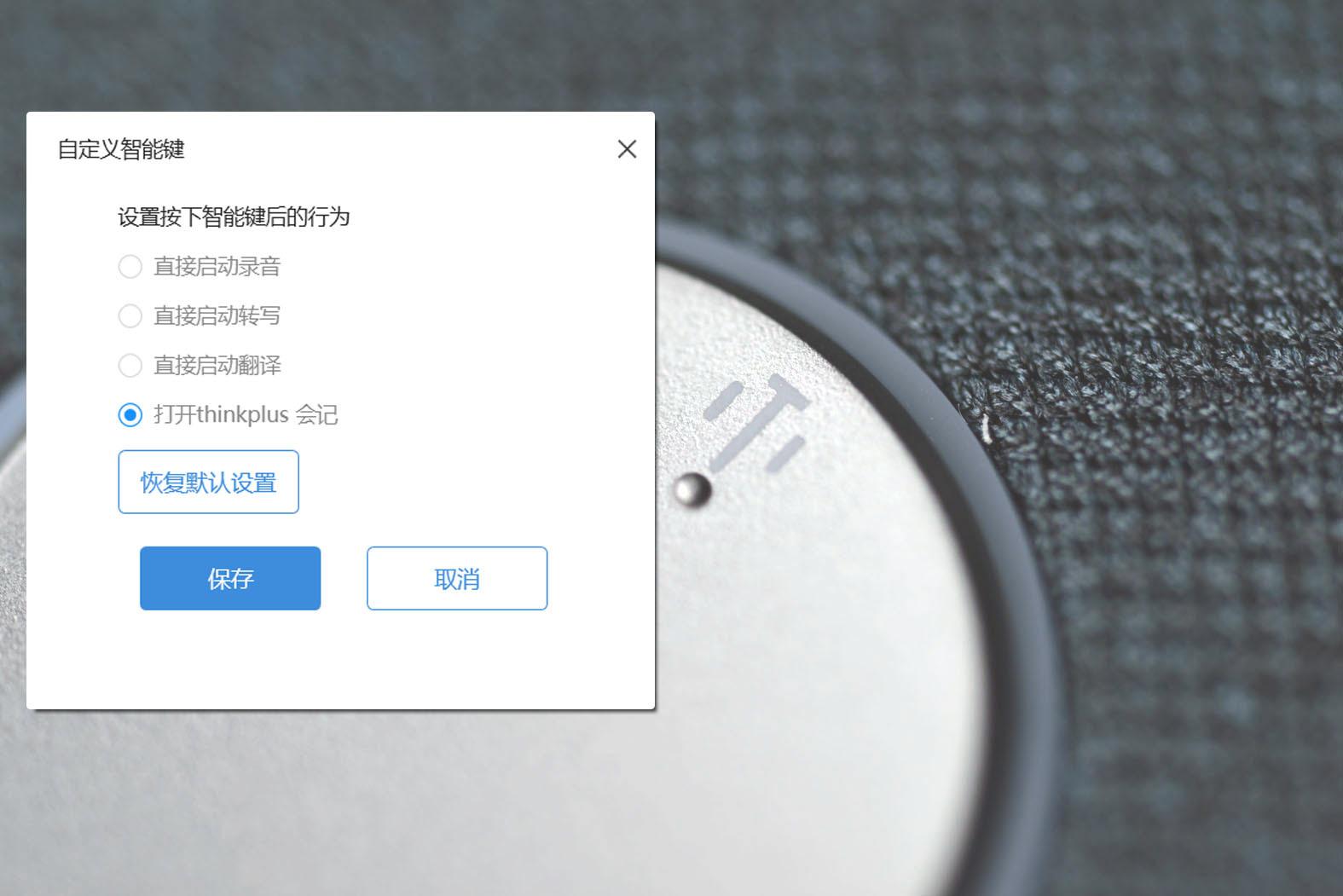Click the 直接启动翻译 label text

[217, 366]
